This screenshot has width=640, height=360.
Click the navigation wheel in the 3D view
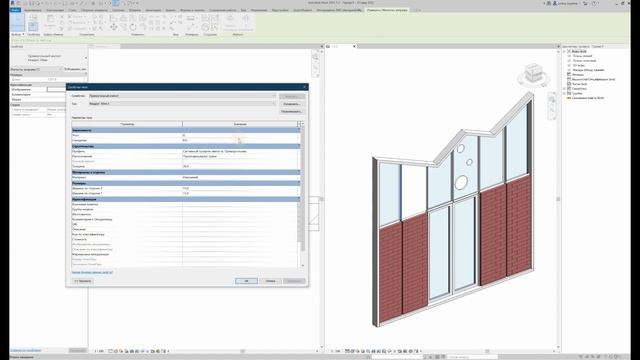[552, 100]
